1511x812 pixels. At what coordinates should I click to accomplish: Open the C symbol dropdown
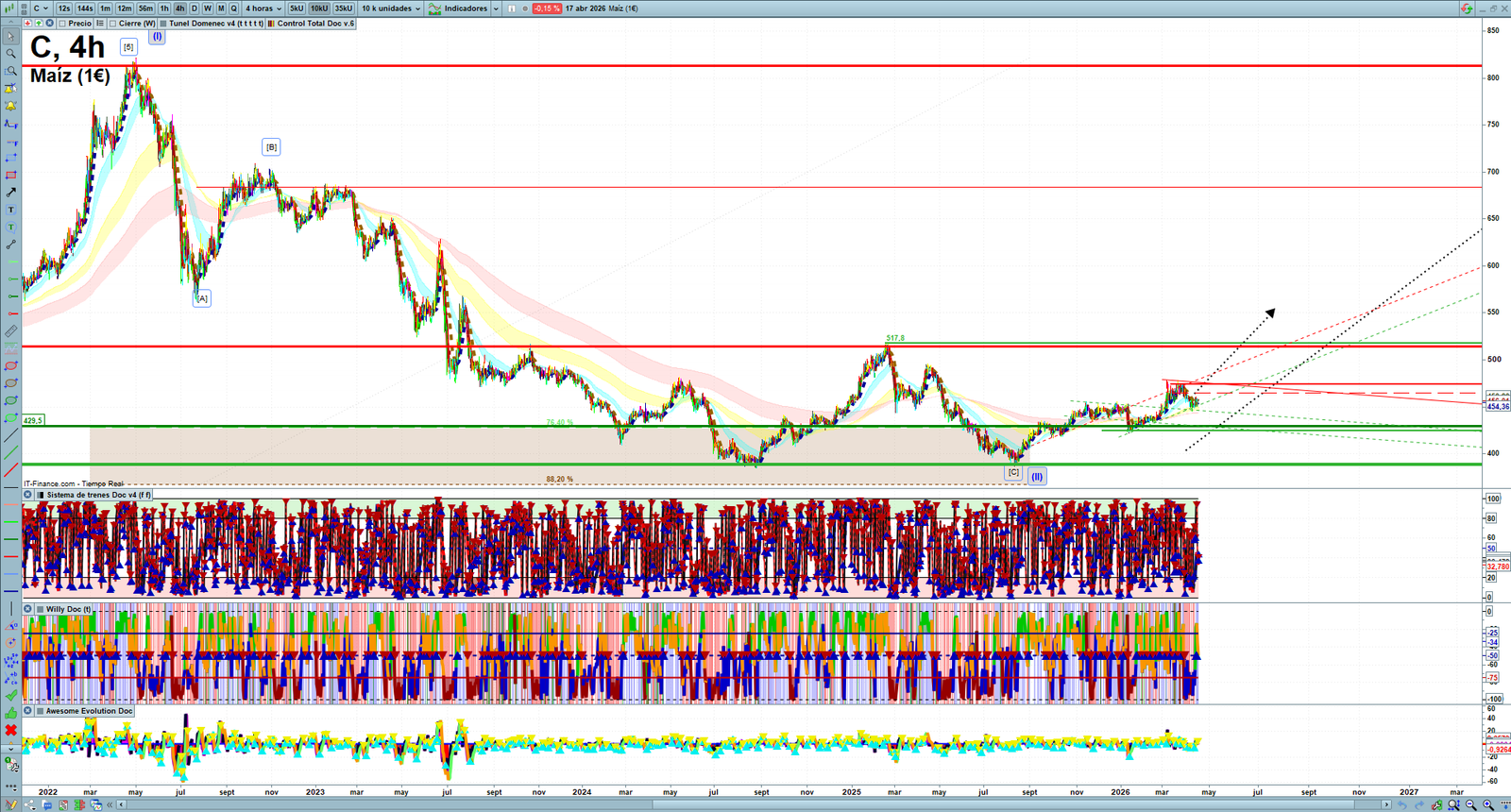coord(41,8)
